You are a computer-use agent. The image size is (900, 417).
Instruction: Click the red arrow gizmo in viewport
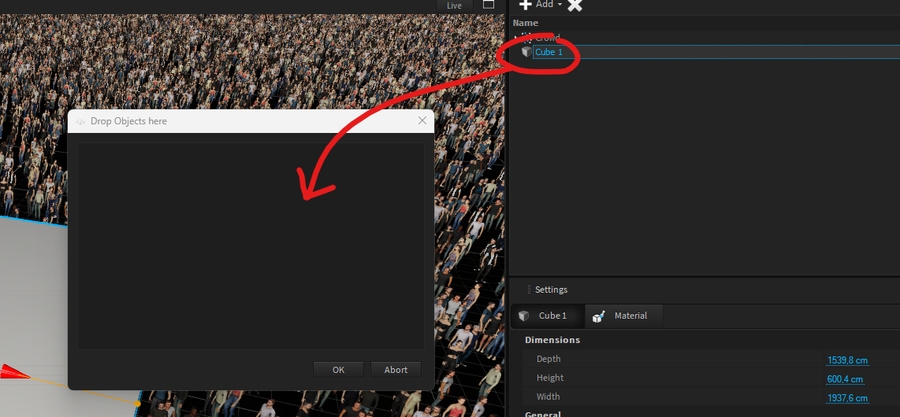[12, 372]
